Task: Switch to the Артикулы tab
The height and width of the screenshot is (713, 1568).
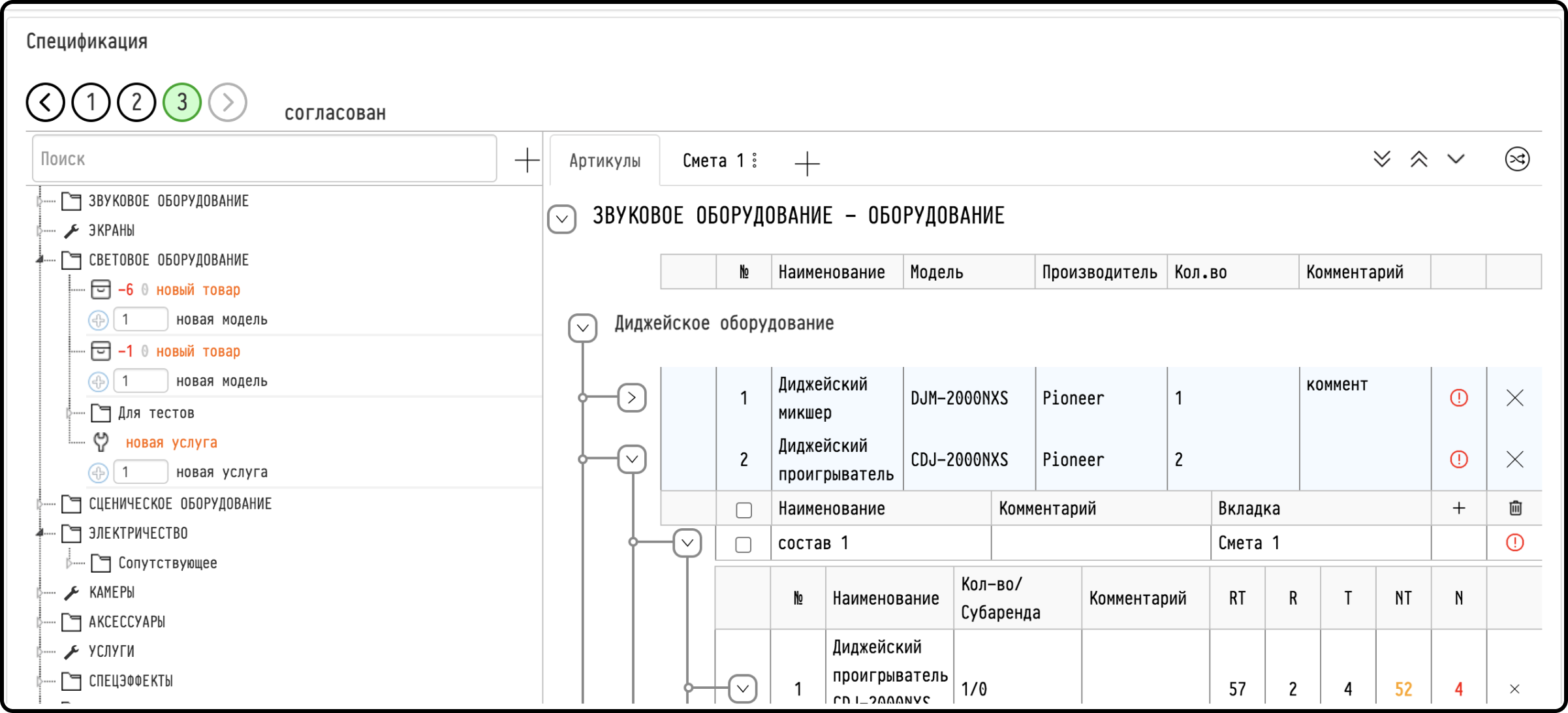Action: point(604,161)
